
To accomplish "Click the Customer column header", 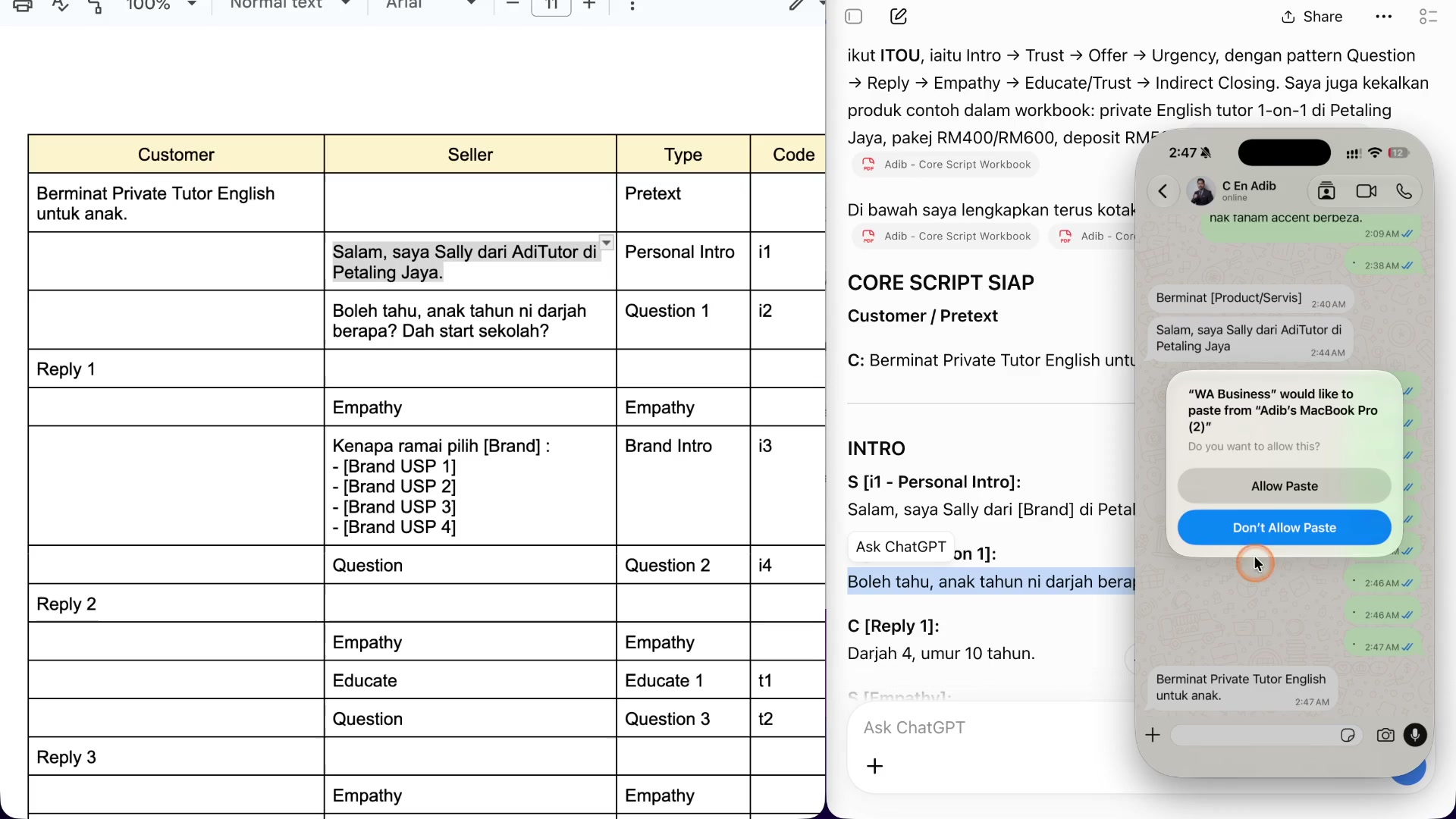I will click(x=176, y=155).
